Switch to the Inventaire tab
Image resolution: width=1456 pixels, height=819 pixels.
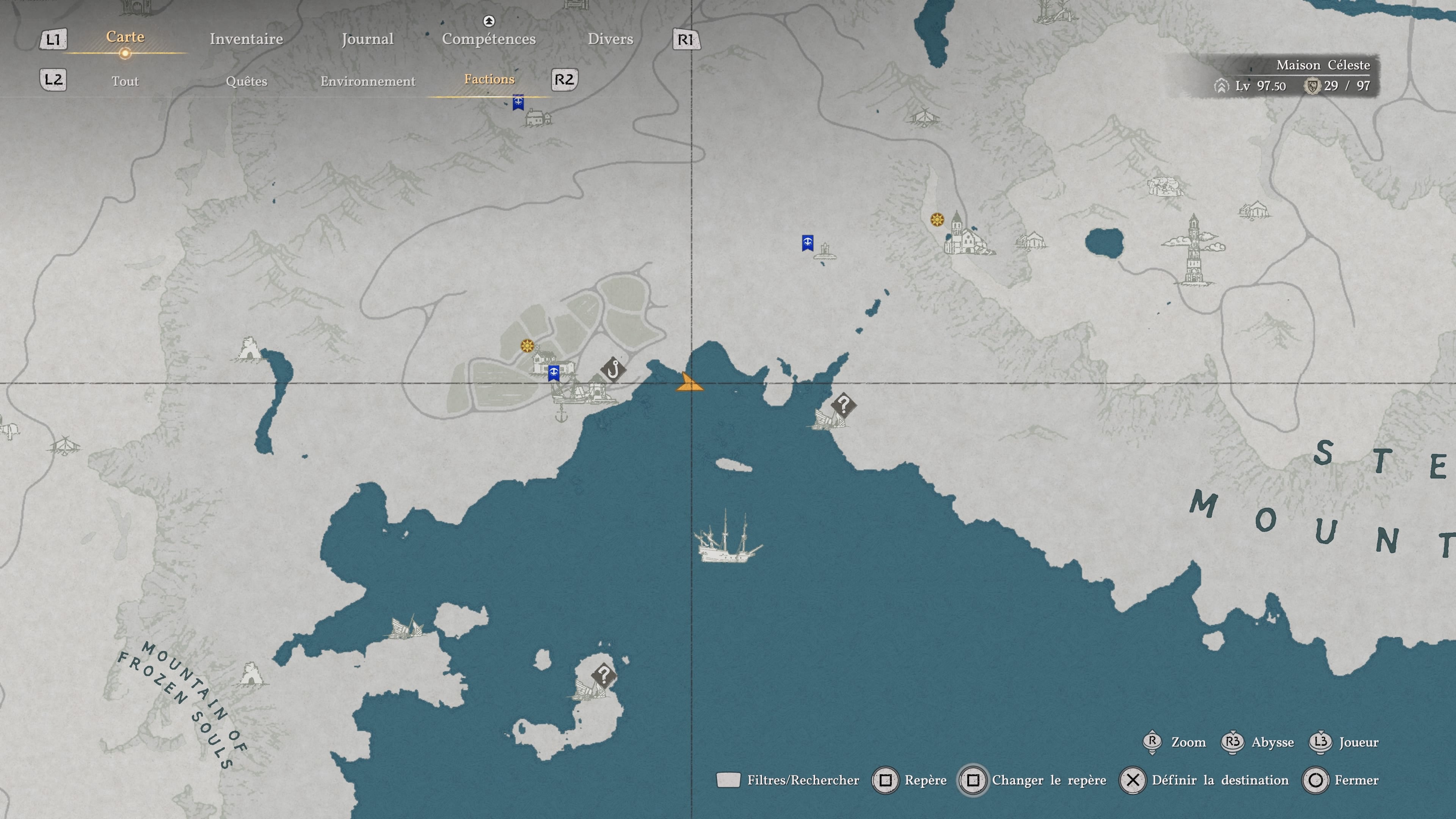pyautogui.click(x=246, y=38)
